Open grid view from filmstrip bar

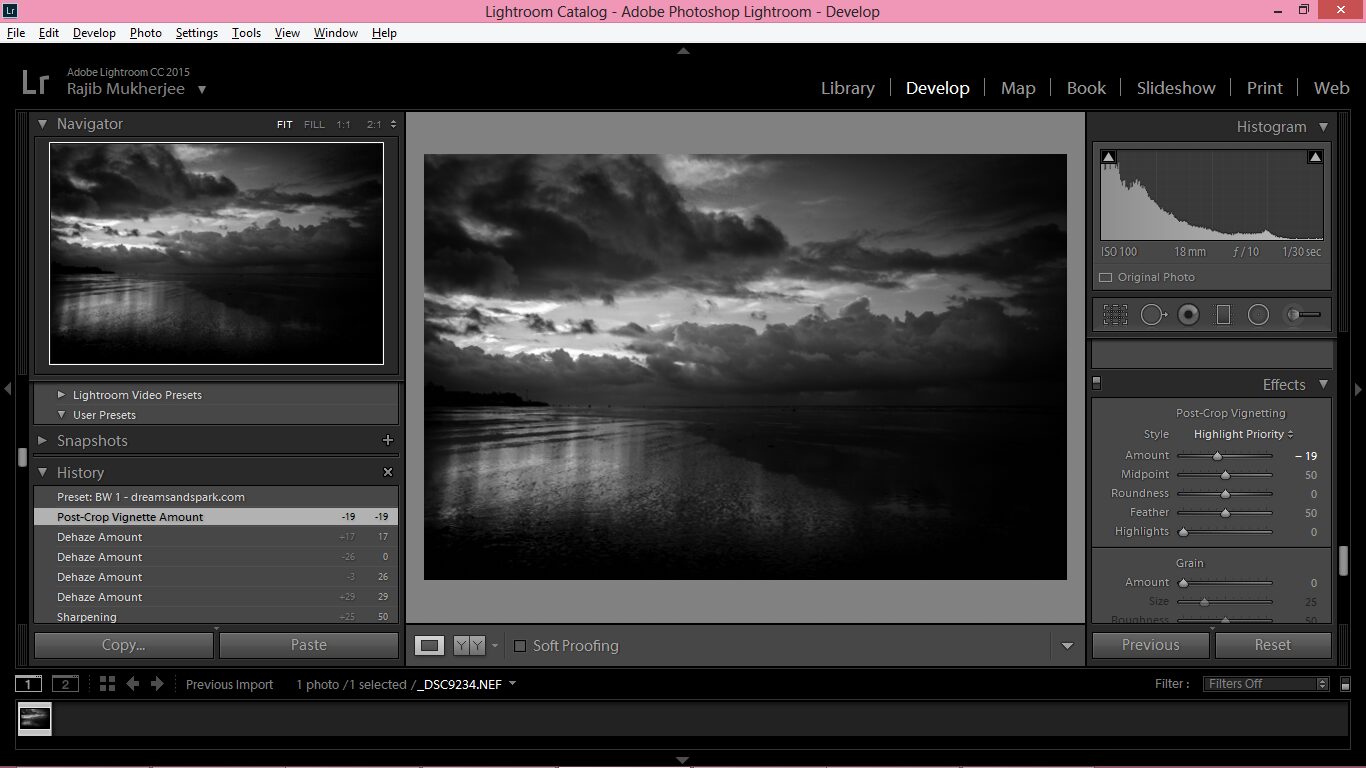point(107,684)
